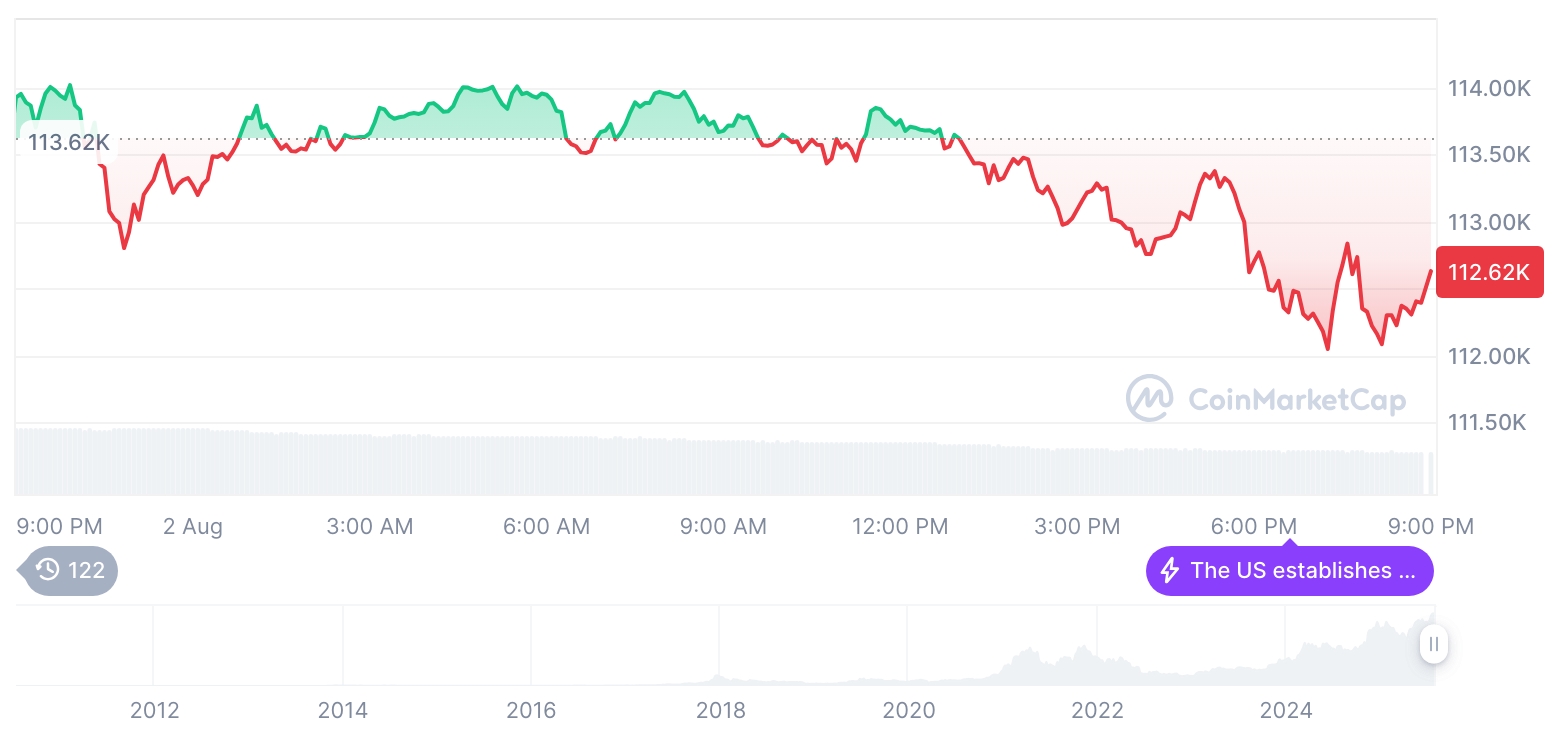Click the lightning bolt news icon
This screenshot has height=732, width=1566.
[x=1169, y=571]
